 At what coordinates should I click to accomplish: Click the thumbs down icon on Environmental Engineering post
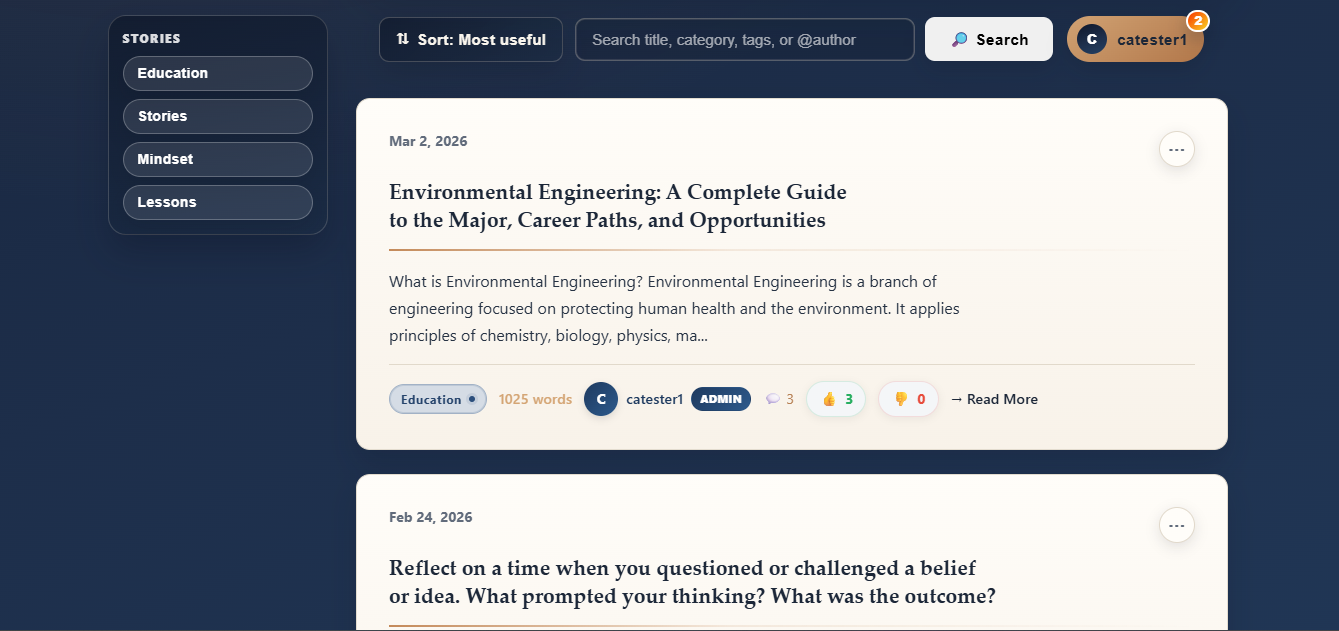pos(900,399)
